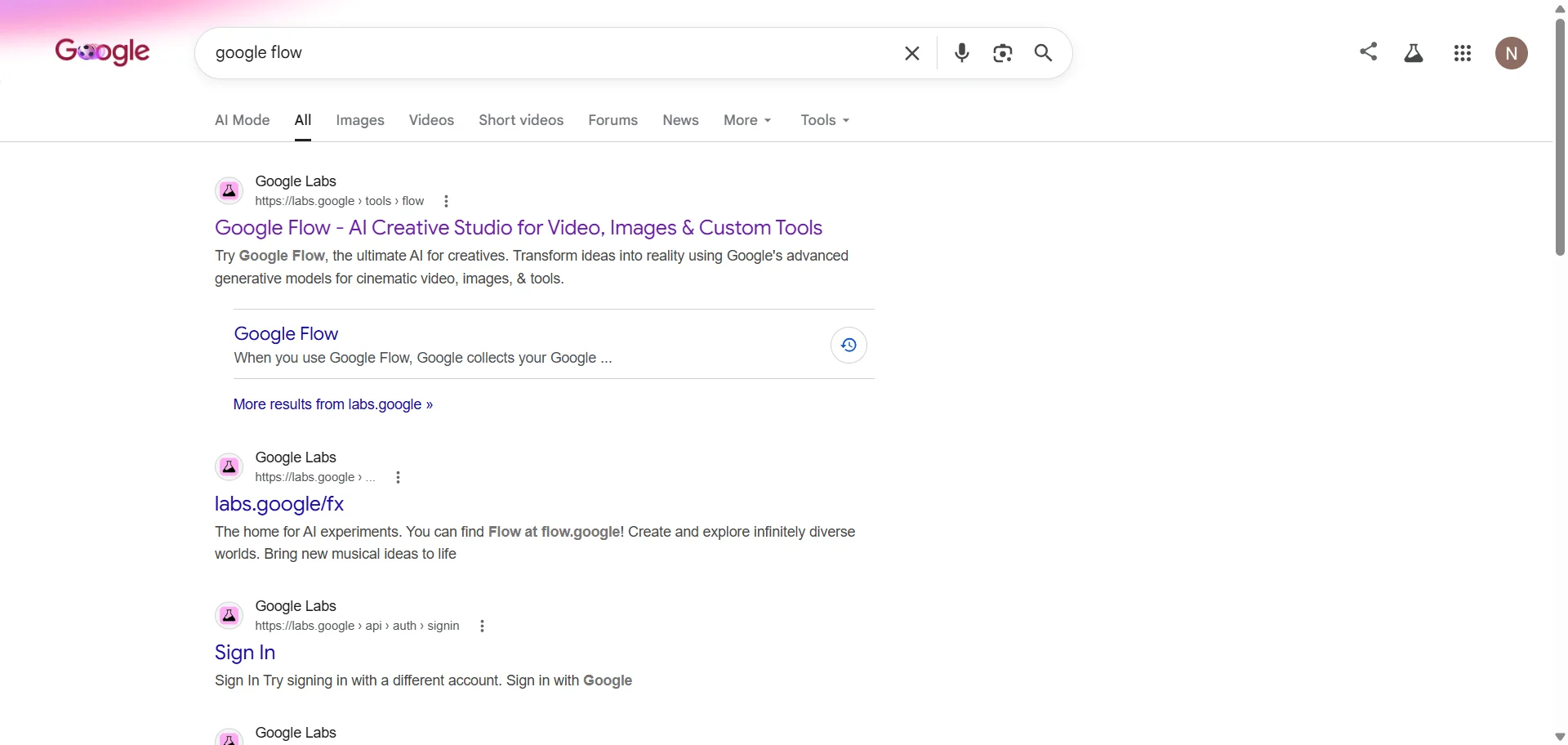Screen dimensions: 1568x745
Task: Open News tab
Action: click(680, 120)
